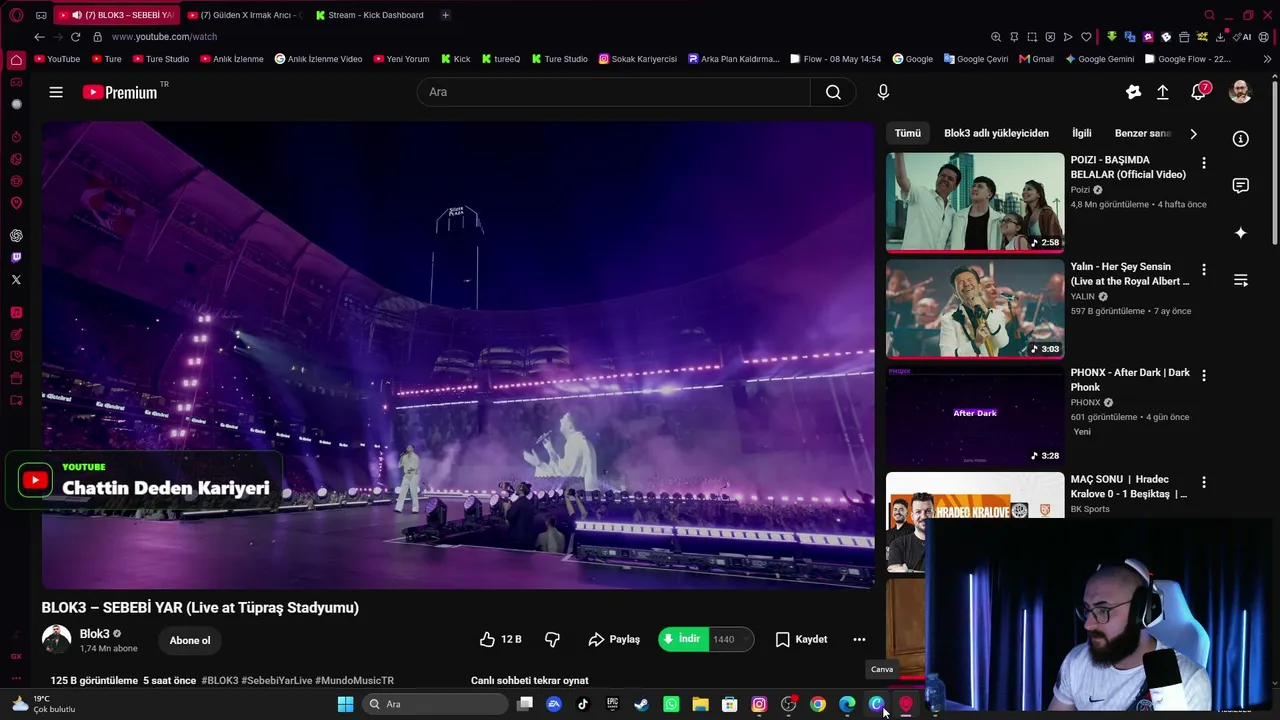This screenshot has height=720, width=1280.
Task: Open YouTube notifications bell
Action: click(1198, 92)
